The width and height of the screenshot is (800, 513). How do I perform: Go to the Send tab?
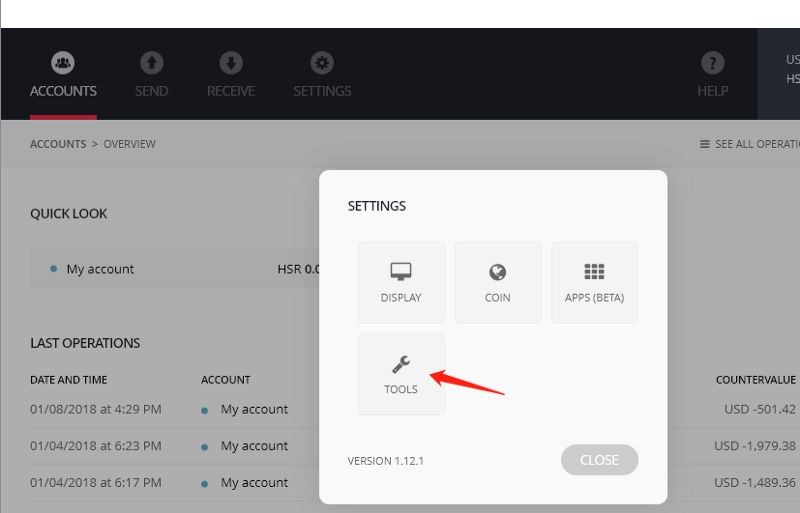click(x=152, y=75)
